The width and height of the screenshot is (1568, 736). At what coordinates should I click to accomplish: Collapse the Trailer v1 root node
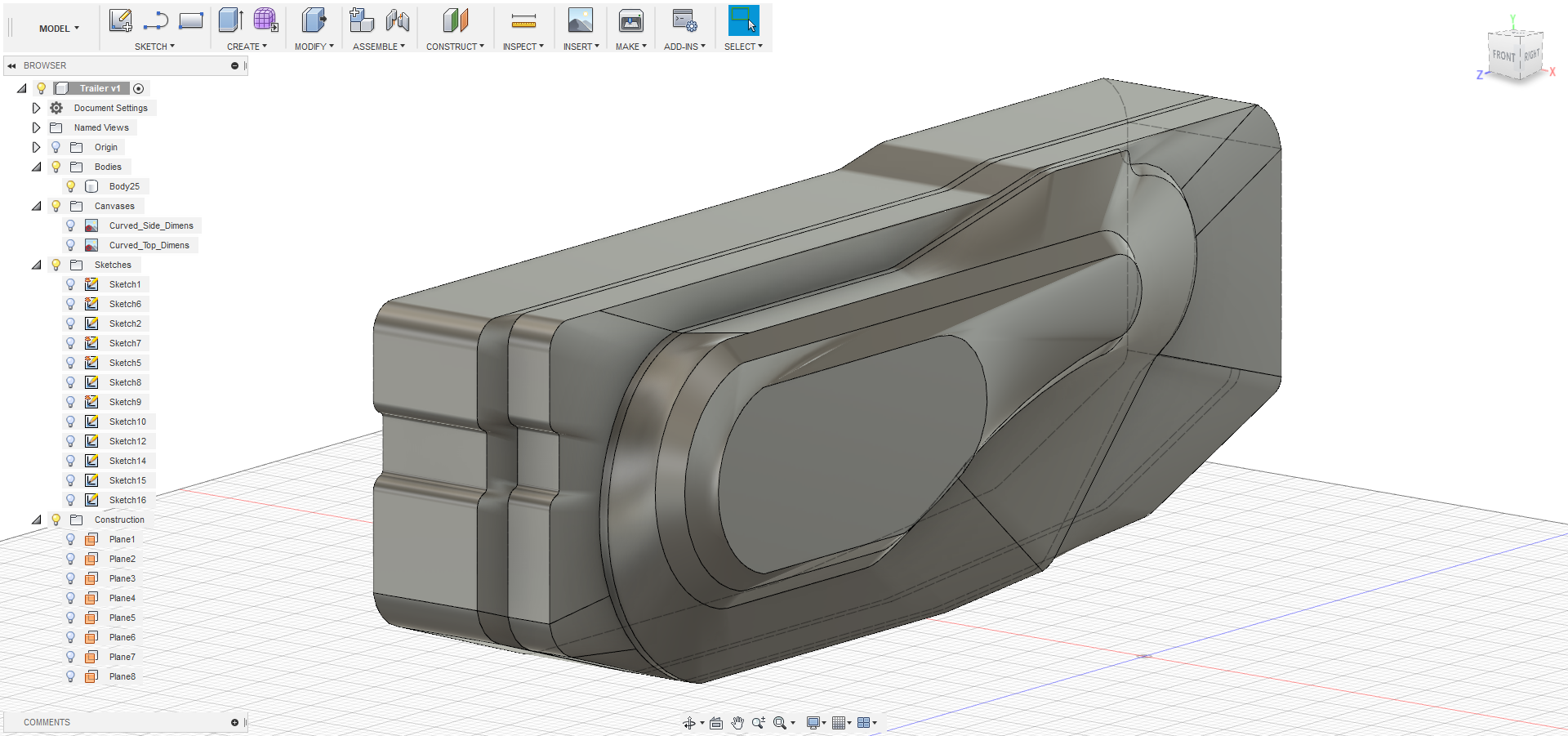point(22,88)
